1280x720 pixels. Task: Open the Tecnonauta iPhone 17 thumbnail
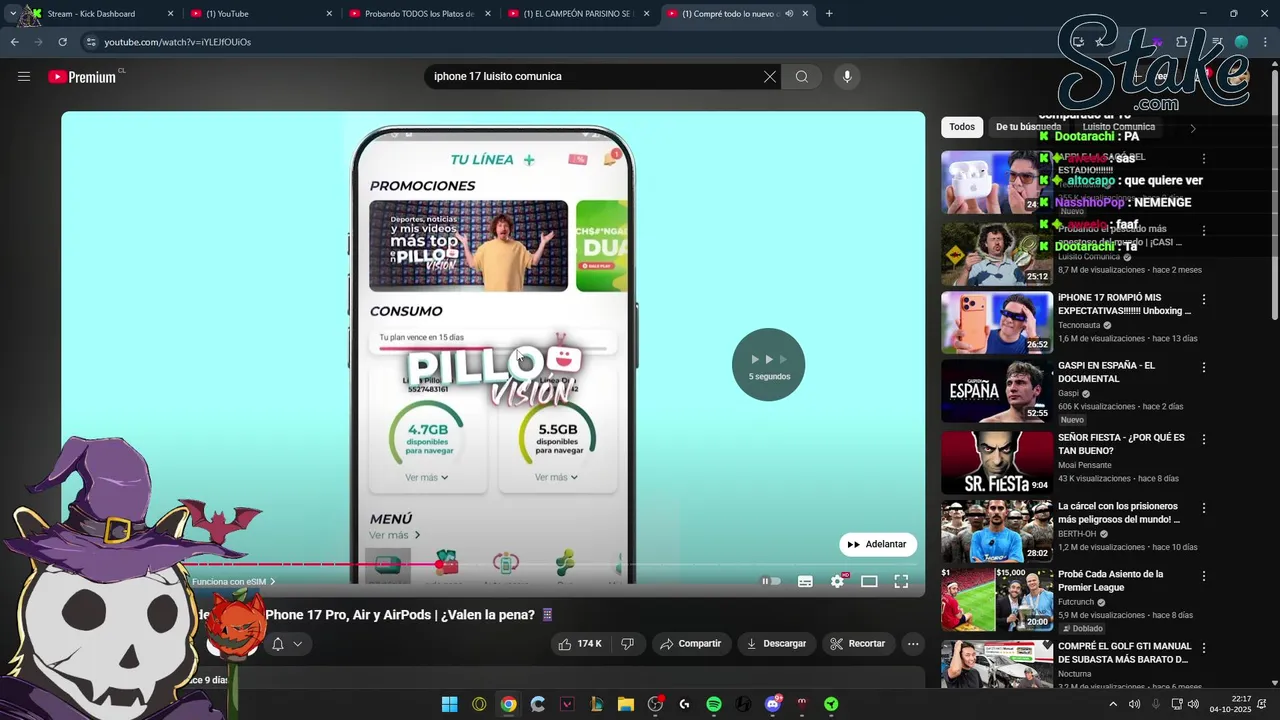coord(996,322)
